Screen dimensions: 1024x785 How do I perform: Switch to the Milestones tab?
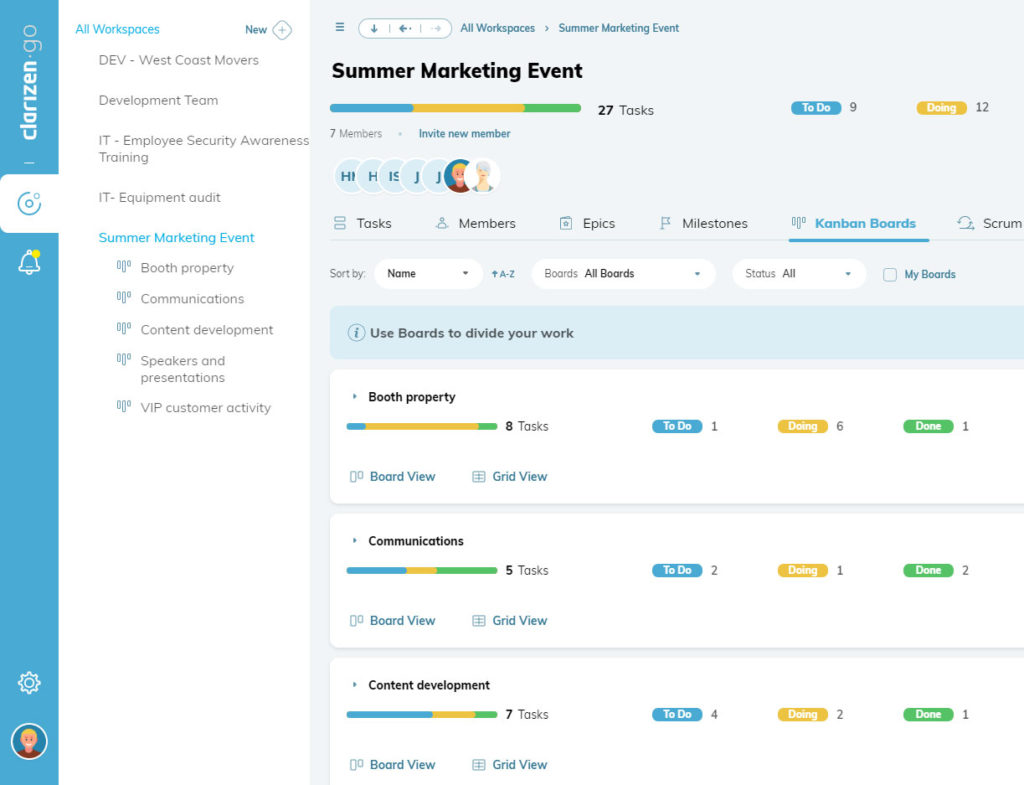[712, 223]
